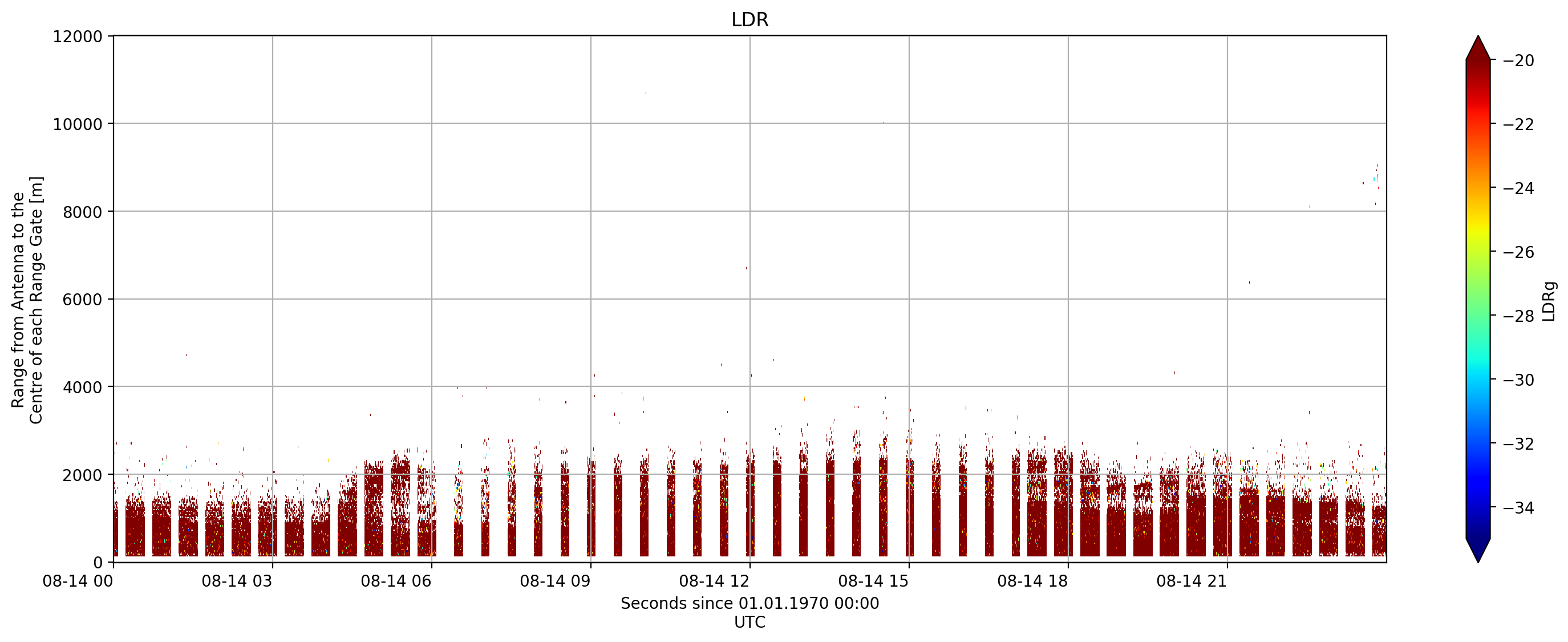Click colorbar tick label "−24"
The image size is (1568, 642).
[x=1519, y=188]
